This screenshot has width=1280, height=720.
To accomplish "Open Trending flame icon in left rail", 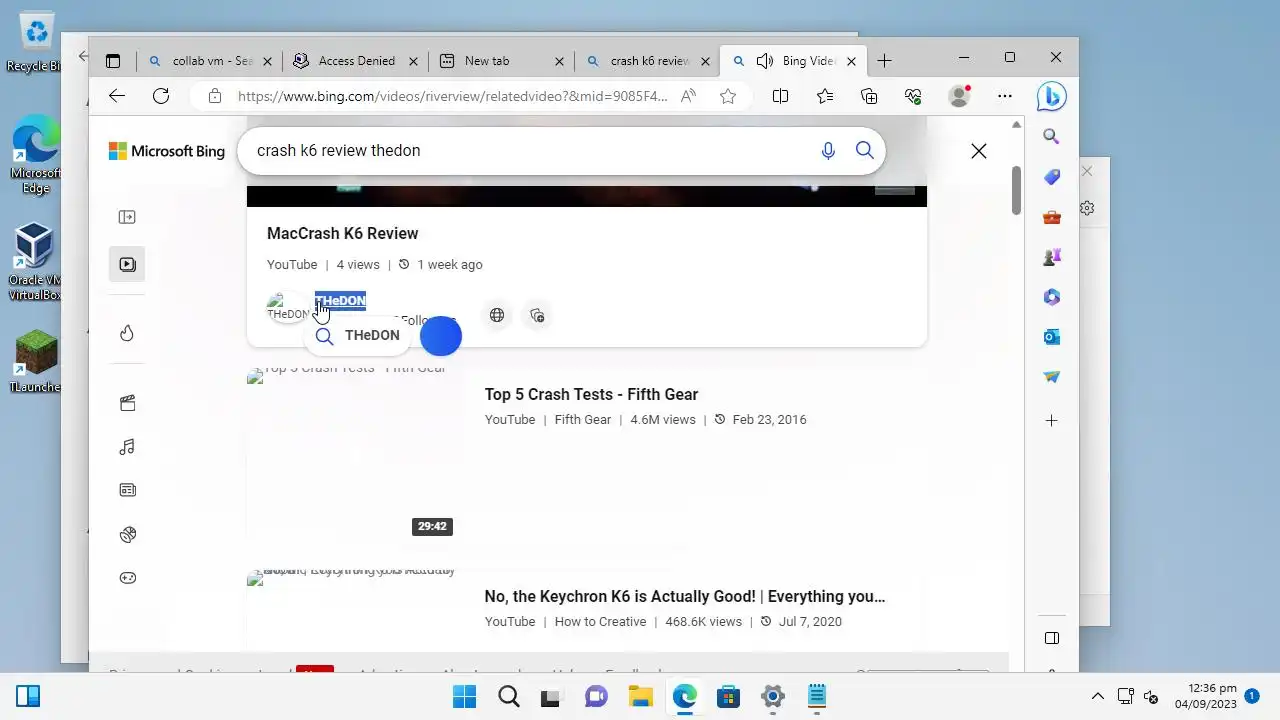I will pos(127,334).
